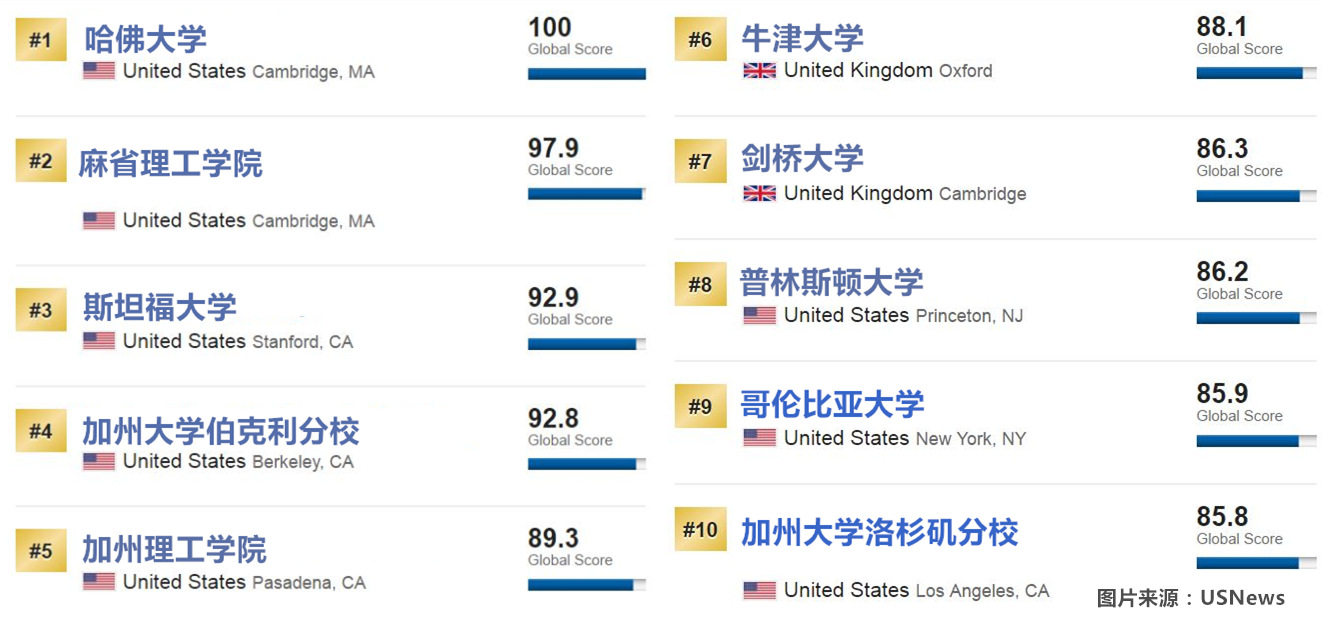Click the #7 gold rank badge
Screen dimensions: 1322x620
tap(700, 162)
